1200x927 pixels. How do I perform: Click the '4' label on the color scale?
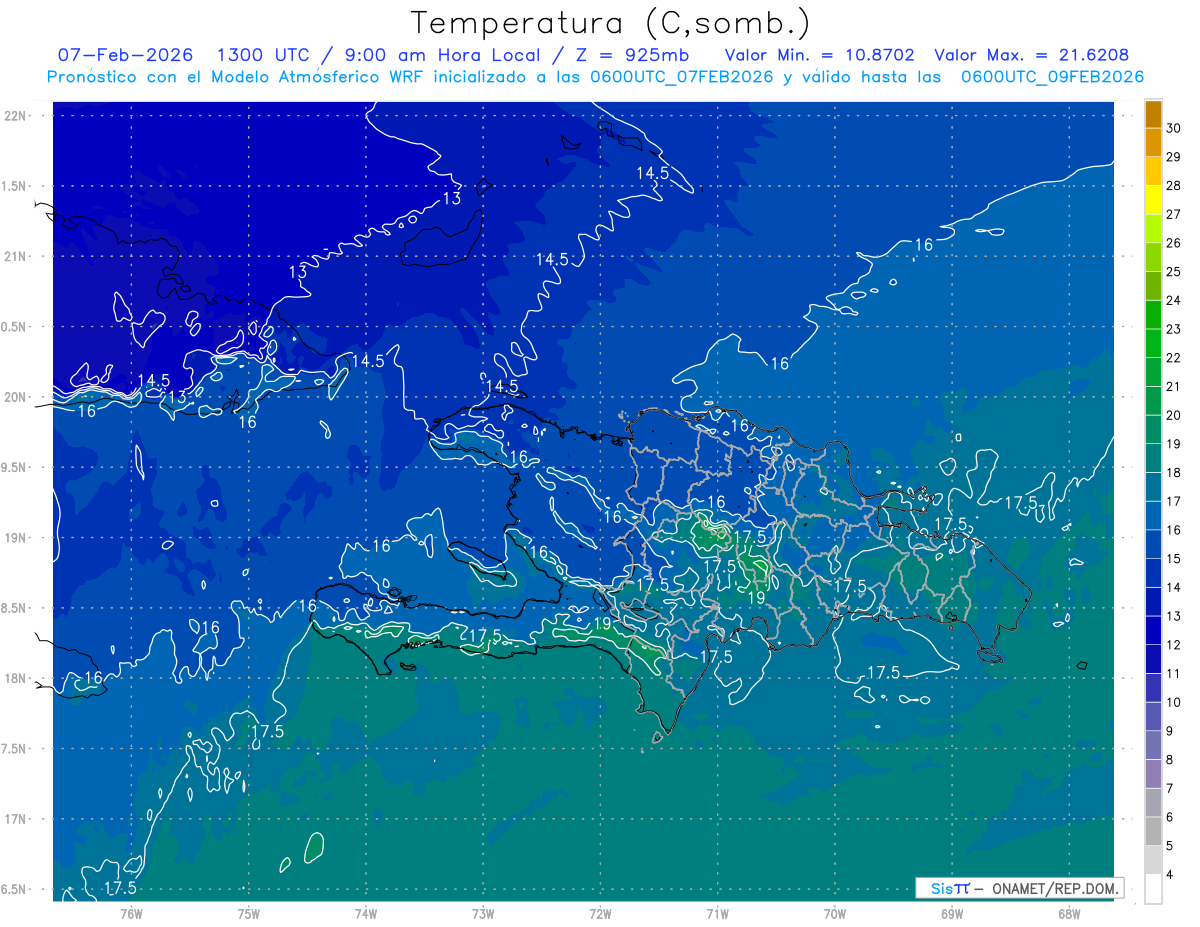(1170, 874)
